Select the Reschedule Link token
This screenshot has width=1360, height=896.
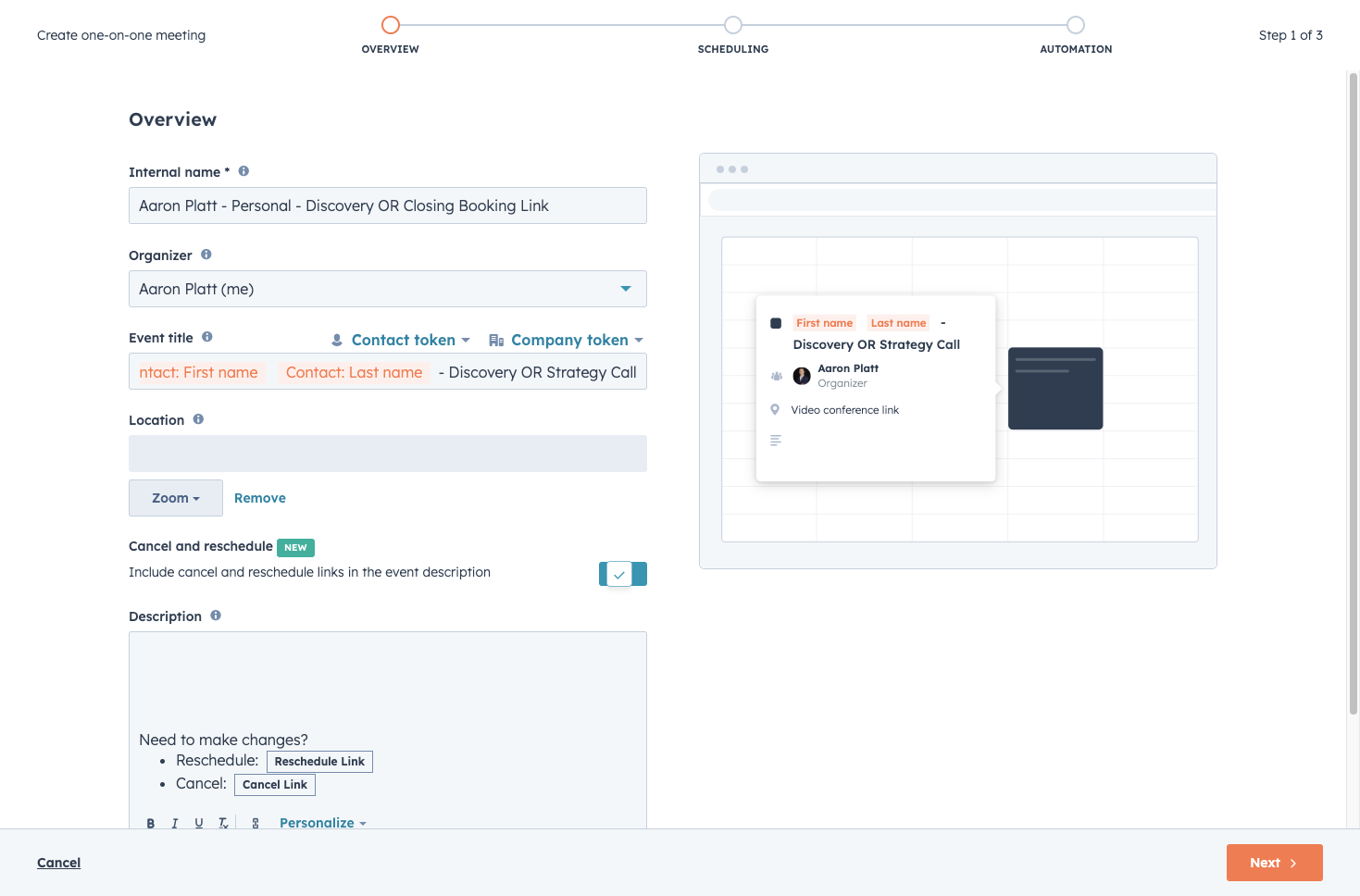coord(319,762)
